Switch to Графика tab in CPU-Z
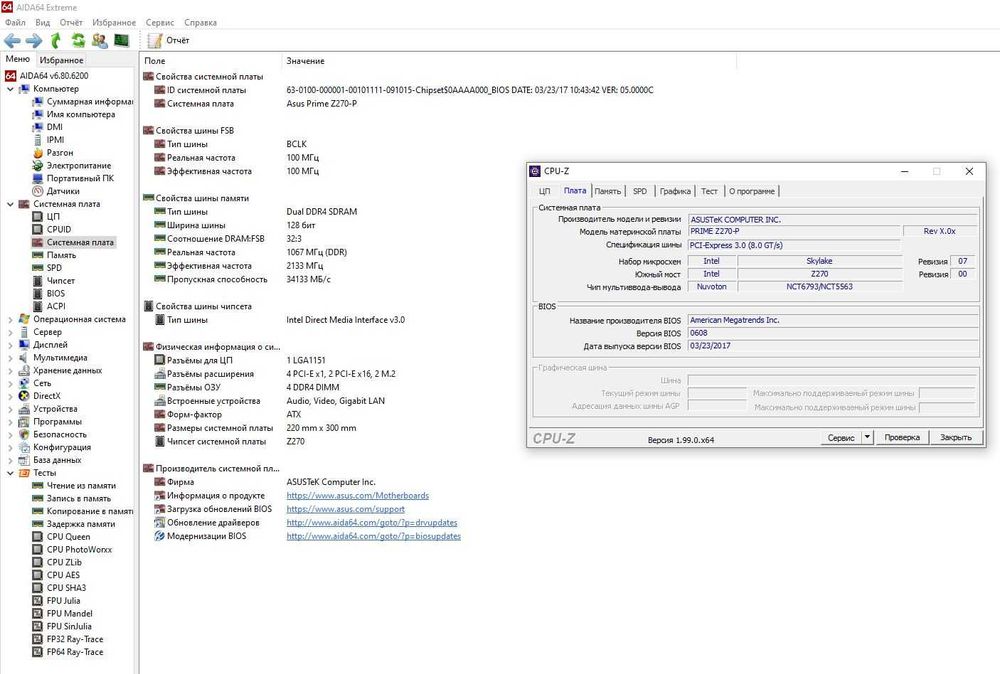Image resolution: width=1000 pixels, height=674 pixels. pyautogui.click(x=675, y=191)
